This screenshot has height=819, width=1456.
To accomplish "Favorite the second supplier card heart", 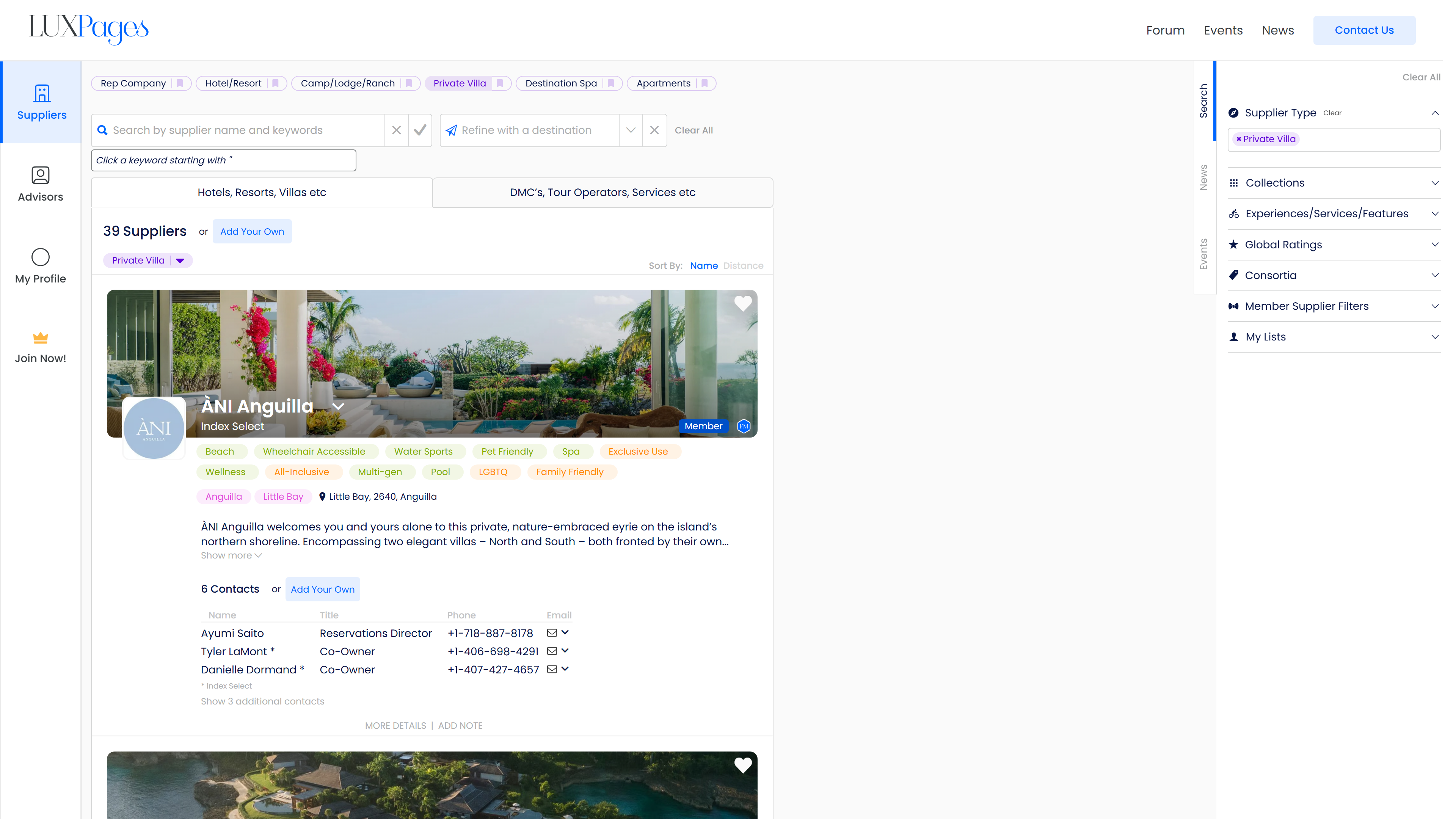I will (743, 765).
